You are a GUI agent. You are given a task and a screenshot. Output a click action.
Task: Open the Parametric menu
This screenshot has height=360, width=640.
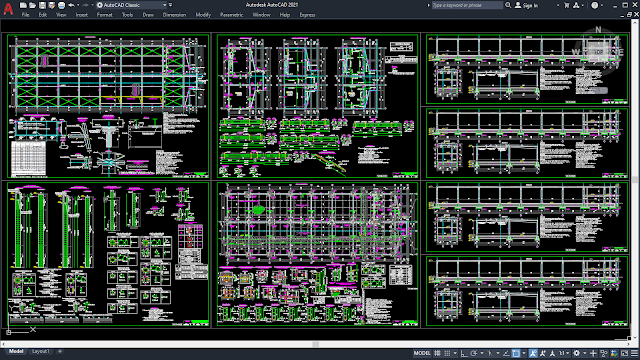click(231, 15)
